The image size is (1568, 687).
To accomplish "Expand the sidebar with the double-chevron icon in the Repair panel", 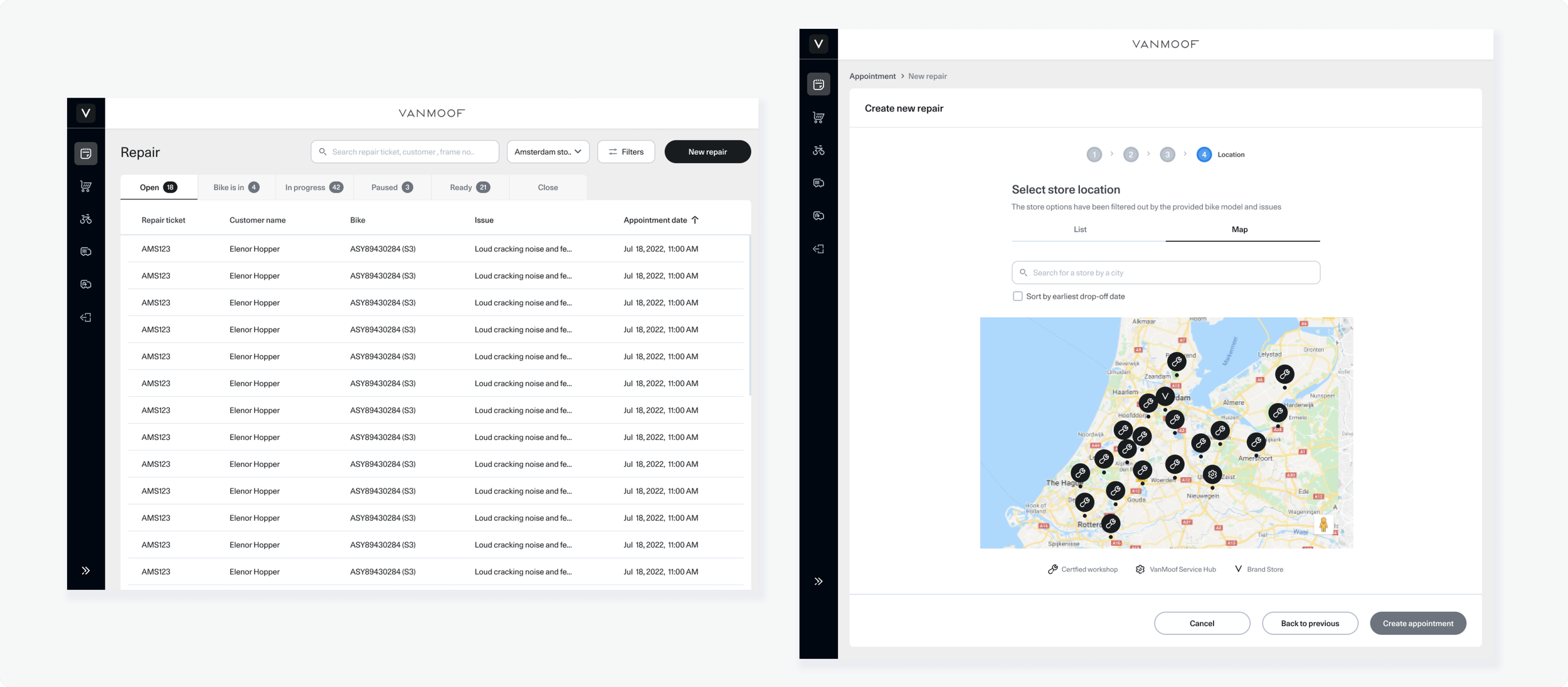I will [86, 570].
